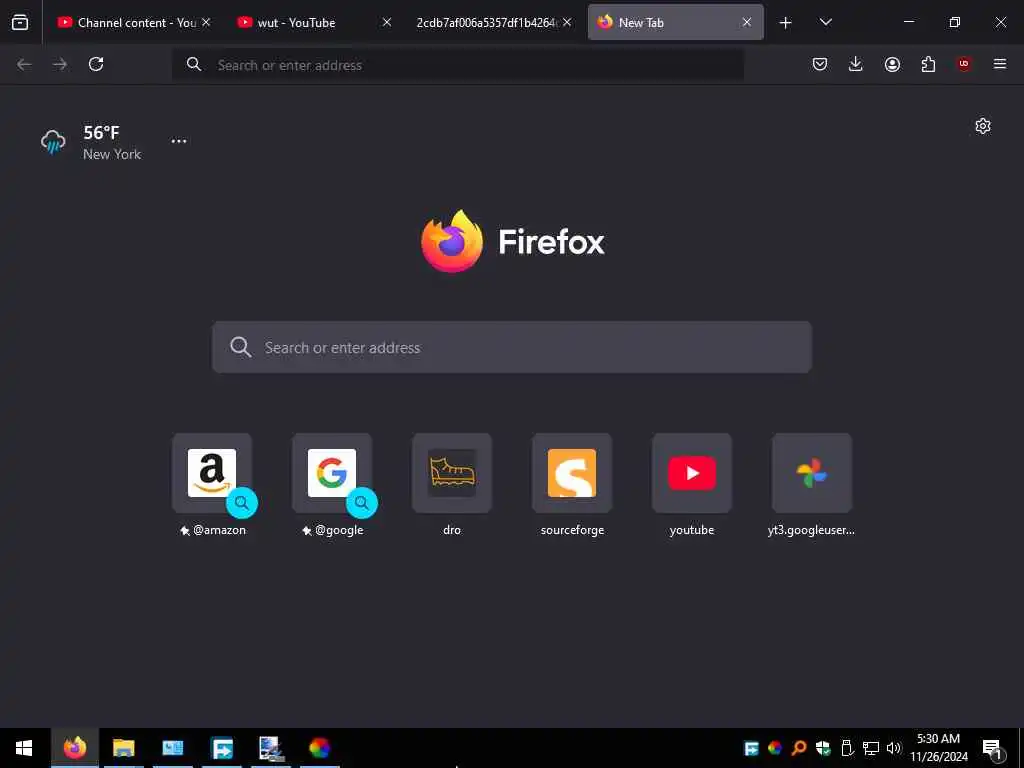Close the Channel content tab

pos(206,22)
